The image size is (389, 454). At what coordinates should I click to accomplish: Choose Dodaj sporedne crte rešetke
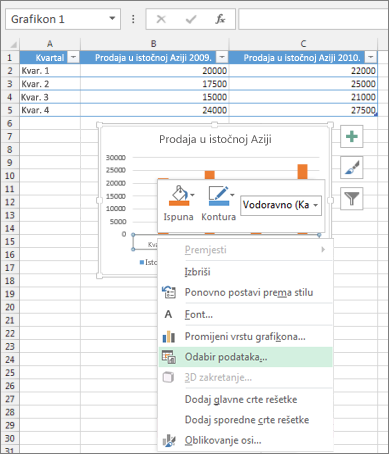coord(247,420)
